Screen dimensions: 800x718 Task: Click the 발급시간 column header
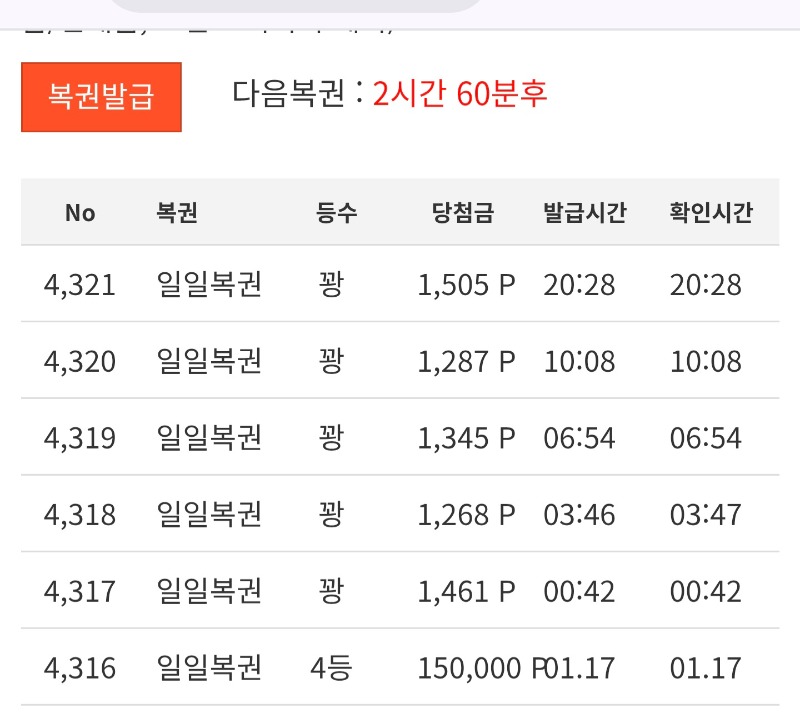584,213
